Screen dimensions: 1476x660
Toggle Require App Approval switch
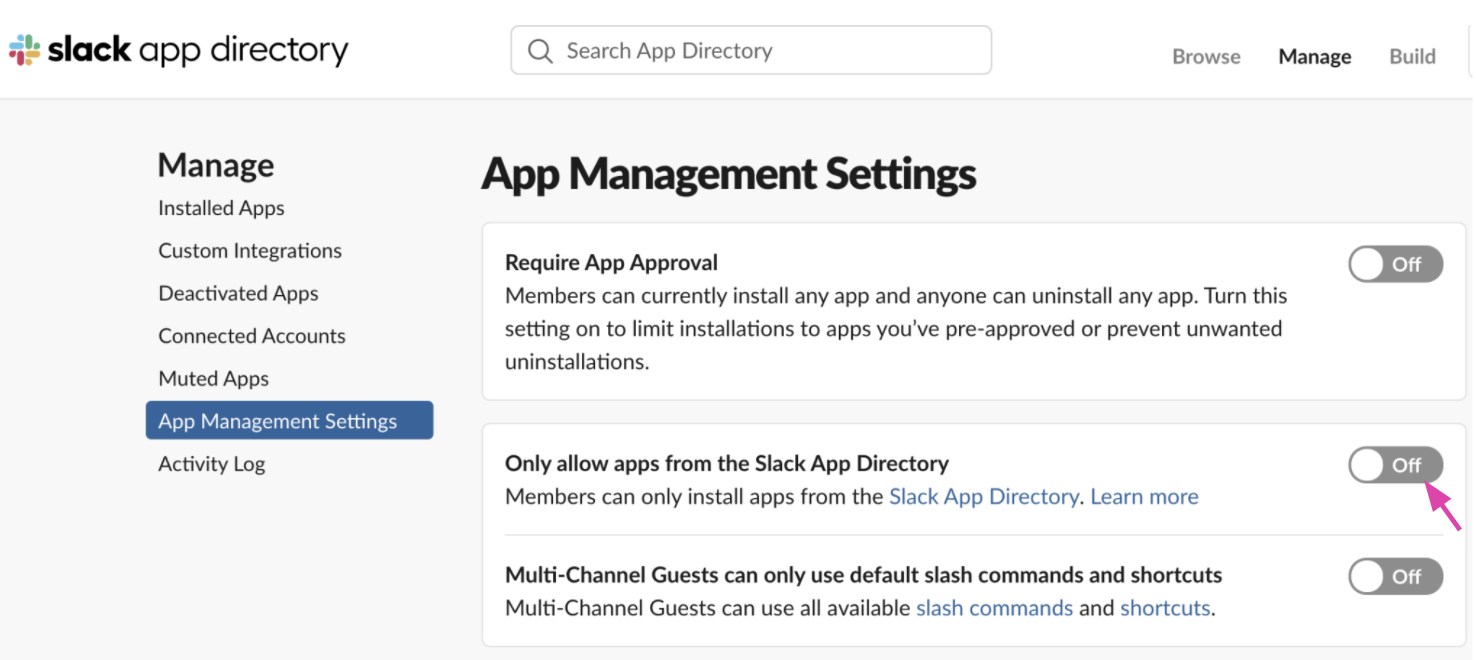(1395, 265)
